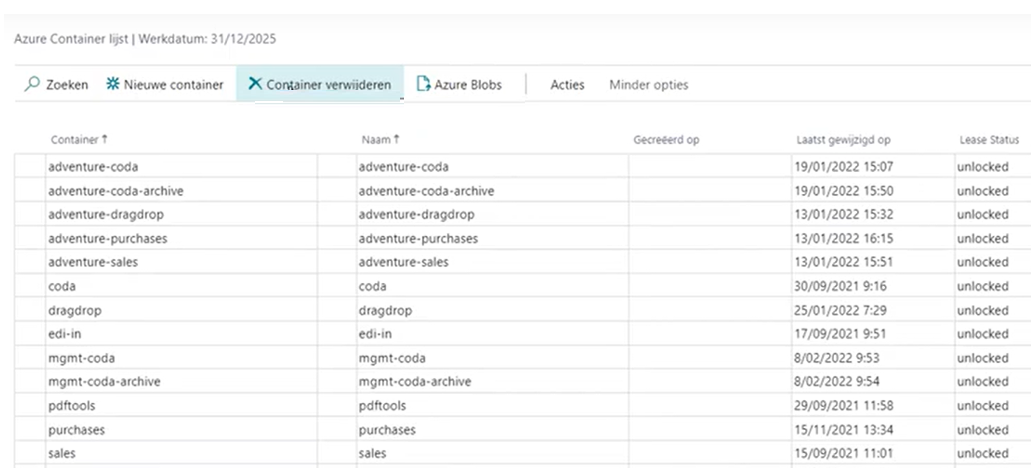Sort by the Container column header

78,140
